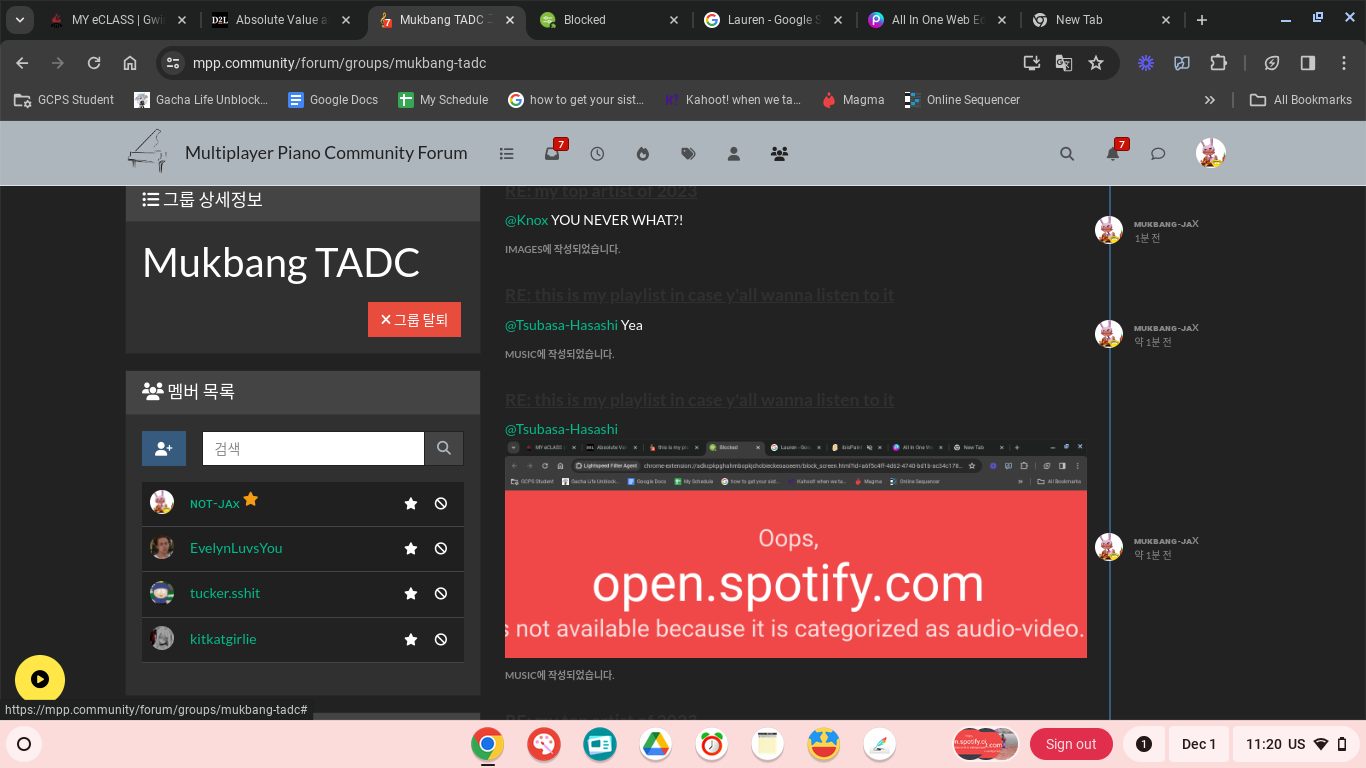This screenshot has width=1366, height=768.
Task: Open the groups icon in forum header
Action: [x=779, y=154]
